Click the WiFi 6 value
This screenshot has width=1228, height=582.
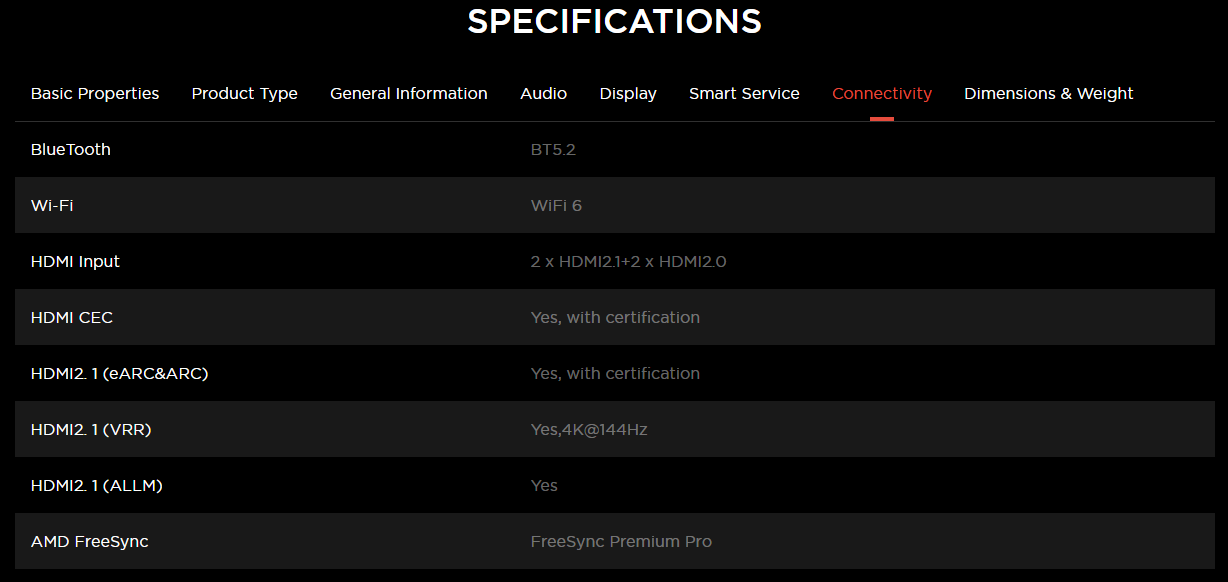click(x=556, y=206)
